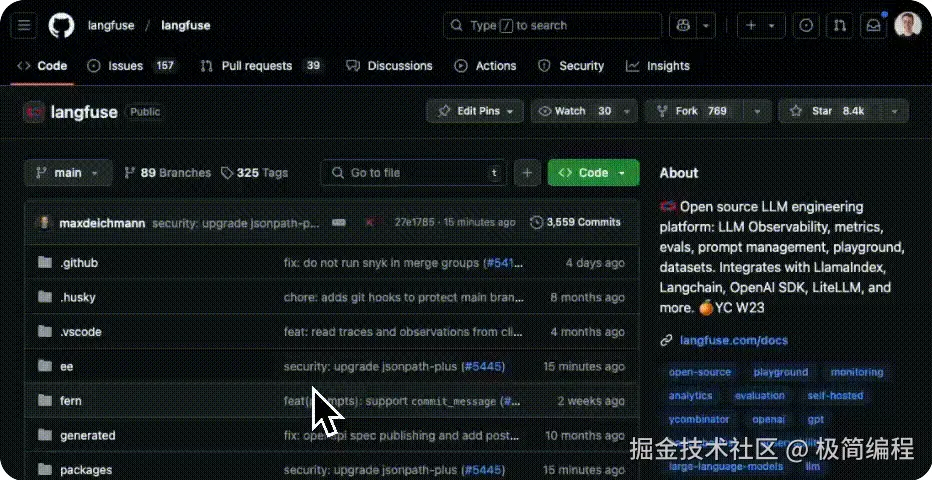Open notifications inbox icon

pos(873,26)
